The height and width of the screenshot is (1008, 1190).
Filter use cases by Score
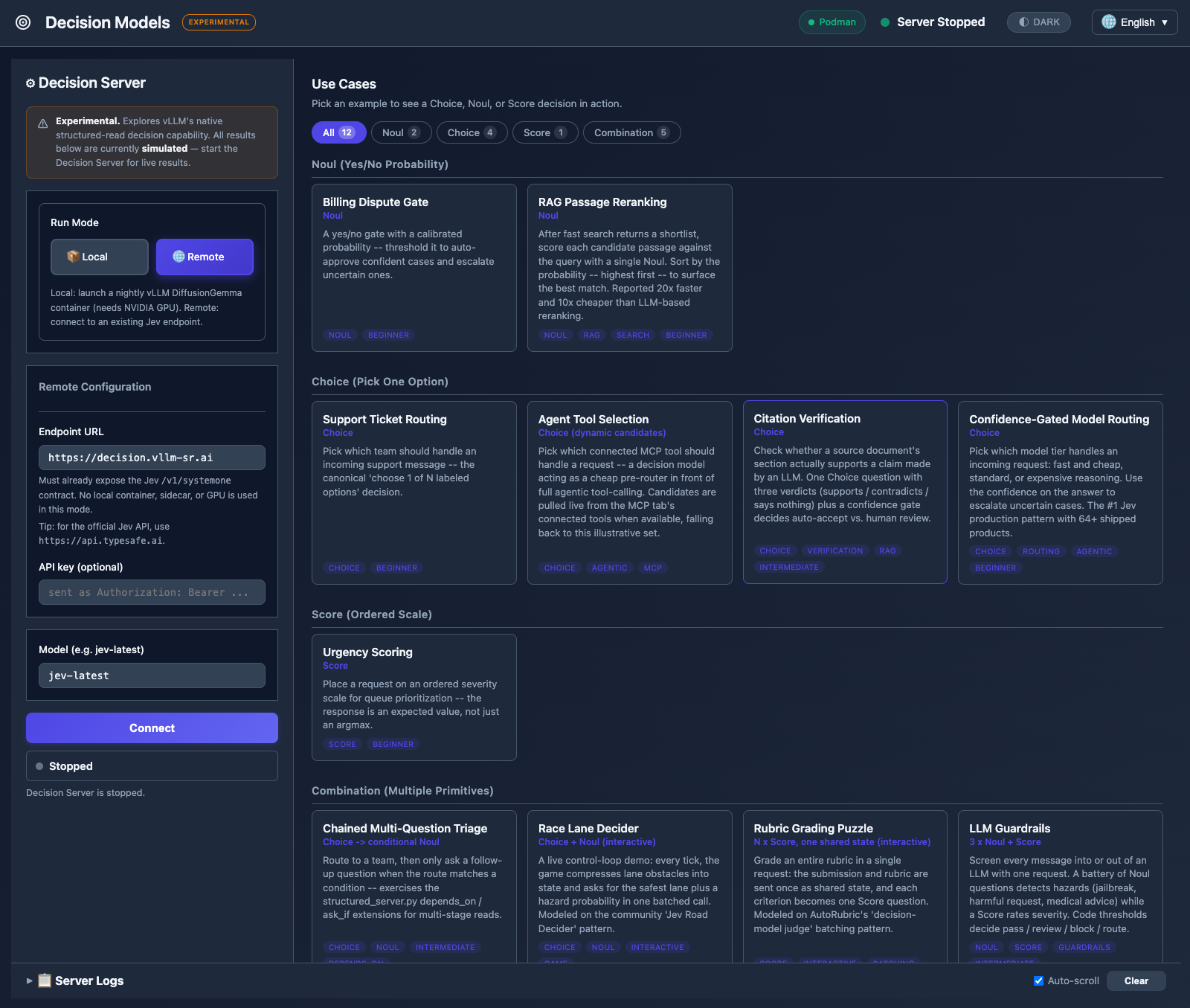pyautogui.click(x=545, y=132)
